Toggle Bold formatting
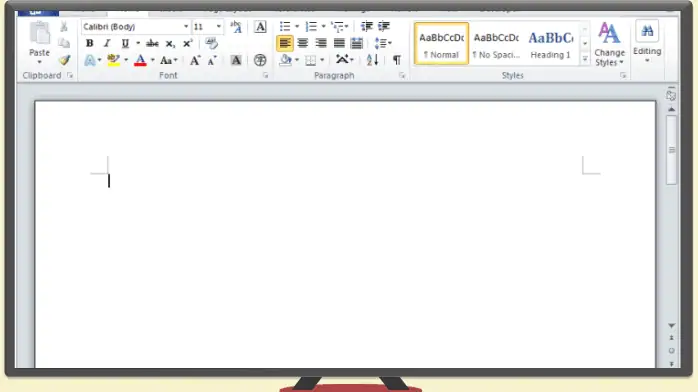 point(89,43)
